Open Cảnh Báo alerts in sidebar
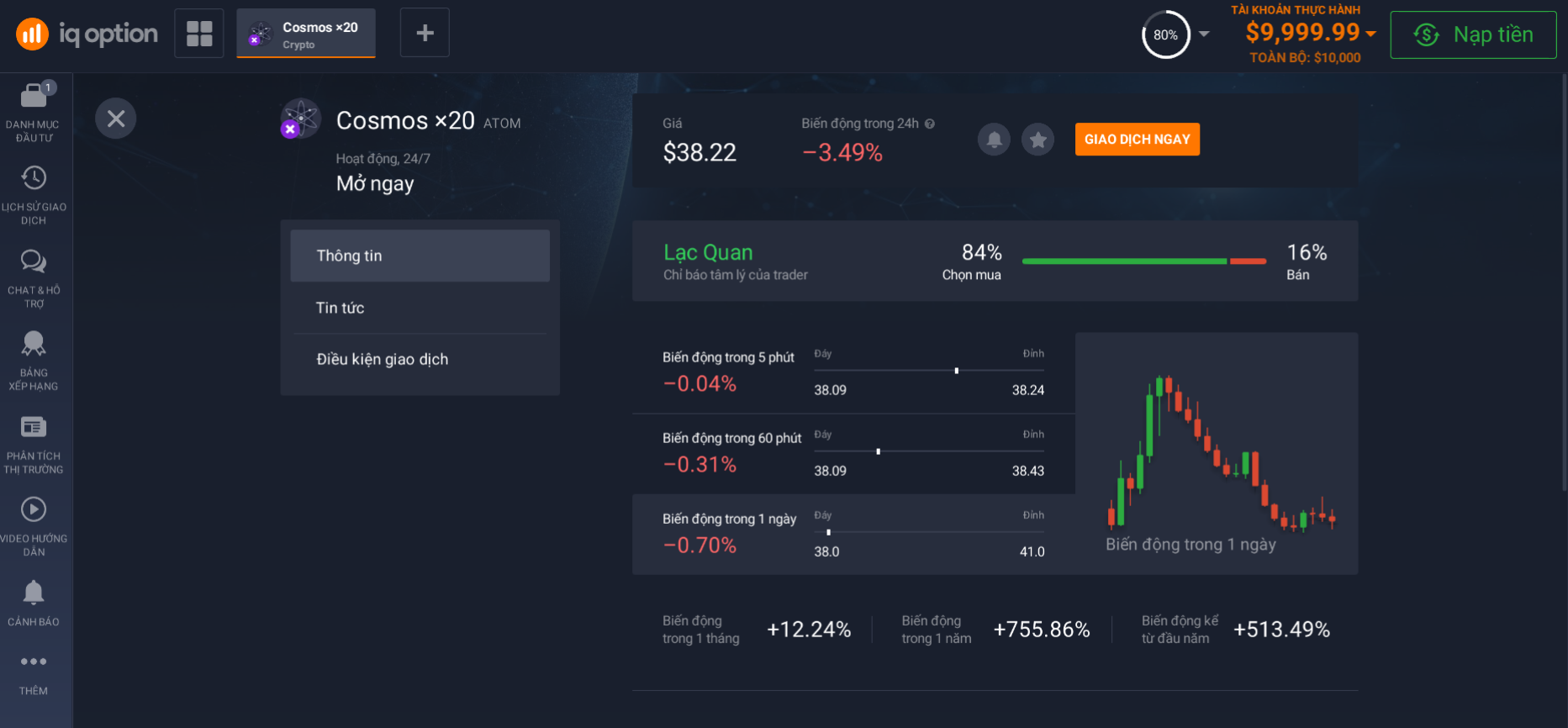The image size is (1568, 728). pos(34,602)
